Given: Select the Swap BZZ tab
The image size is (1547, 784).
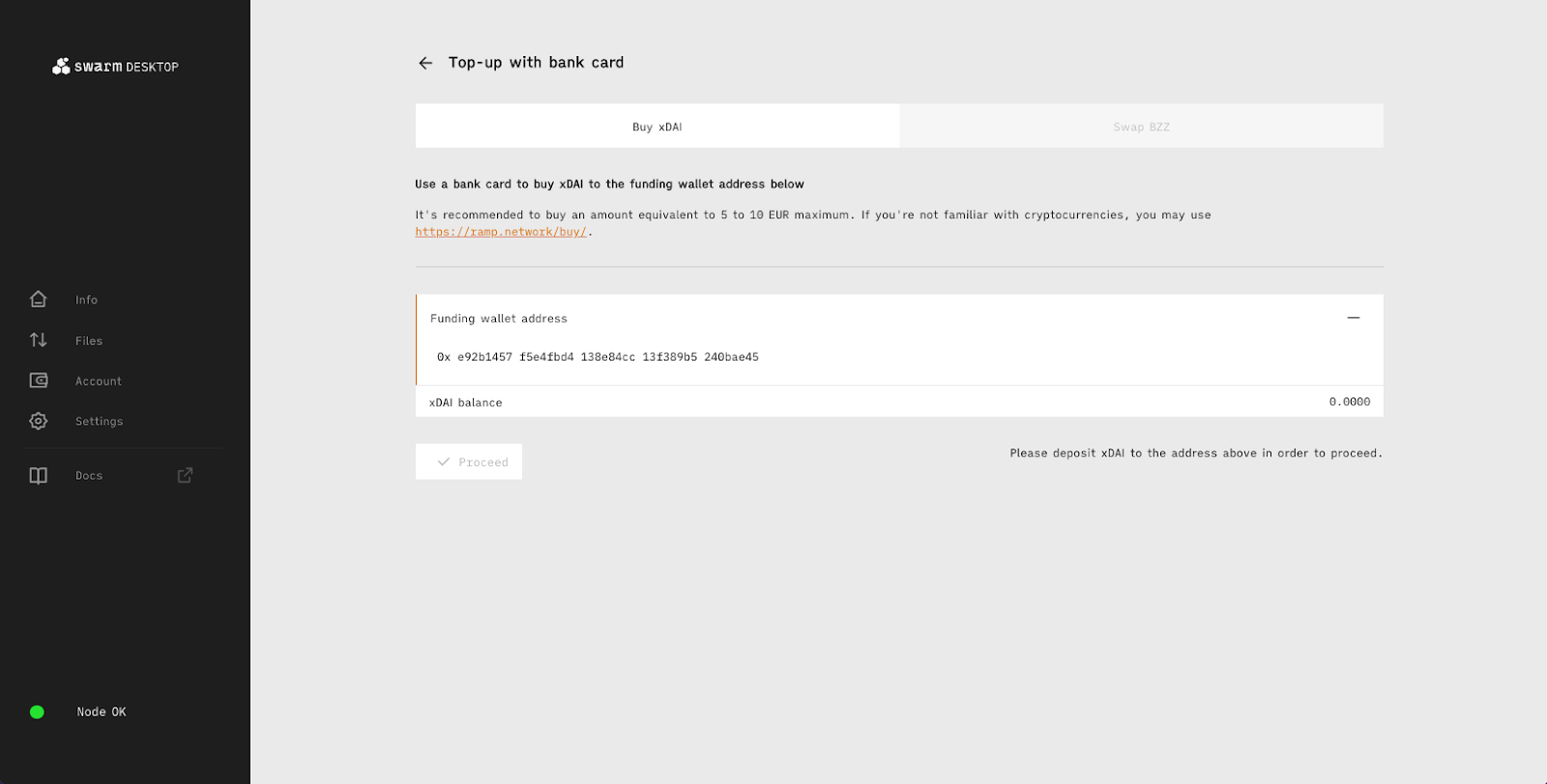Looking at the screenshot, I should [1141, 127].
